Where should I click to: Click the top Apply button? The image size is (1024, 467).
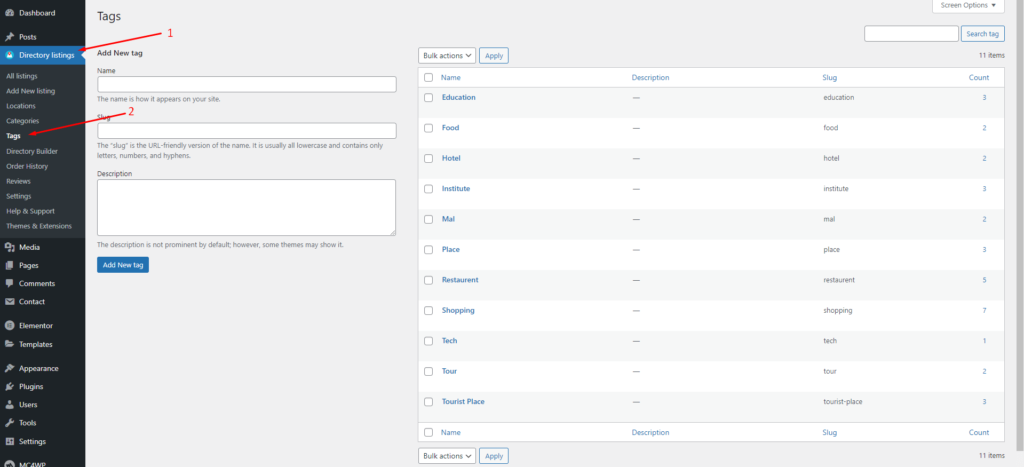(494, 56)
